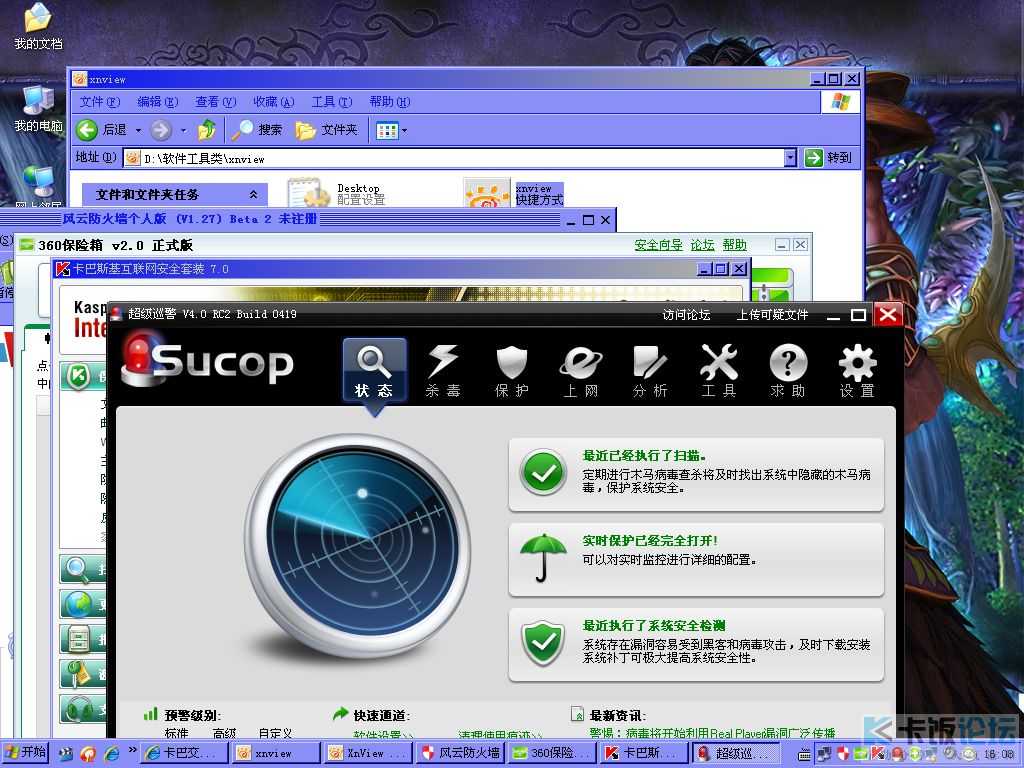This screenshot has height=768, width=1024.
Task: Select the xnview 快捷方式 shortcut file
Action: coord(513,193)
